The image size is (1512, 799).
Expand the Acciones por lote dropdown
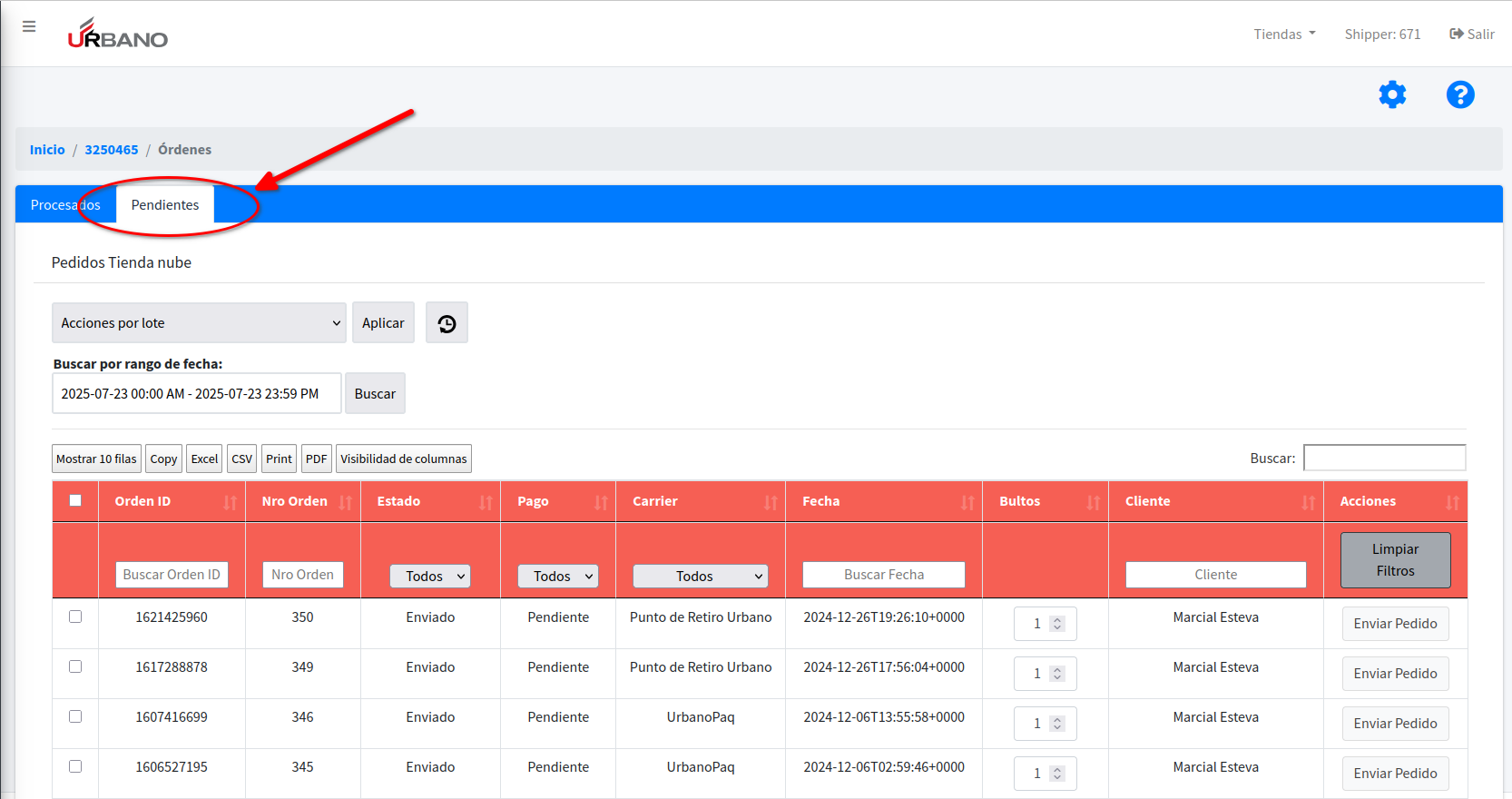coord(199,323)
